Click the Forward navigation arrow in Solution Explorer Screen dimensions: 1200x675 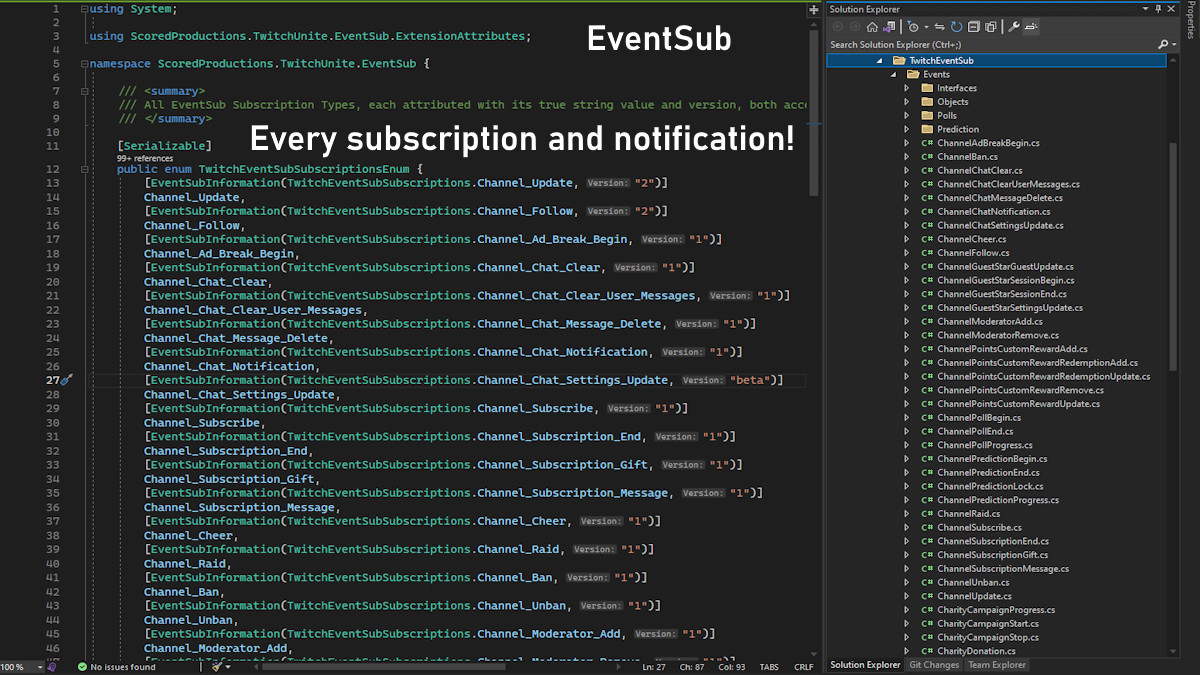pos(855,27)
